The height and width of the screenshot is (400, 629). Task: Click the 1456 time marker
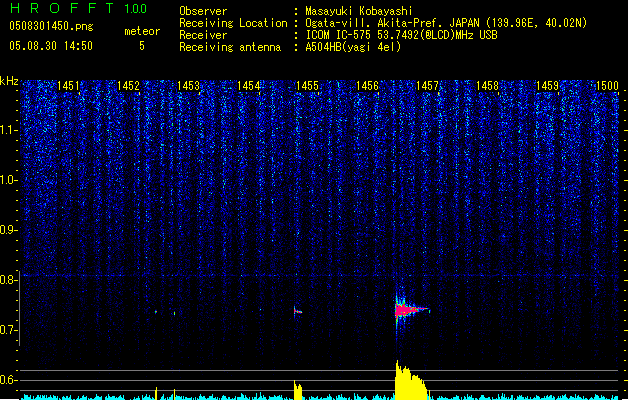[x=367, y=86]
